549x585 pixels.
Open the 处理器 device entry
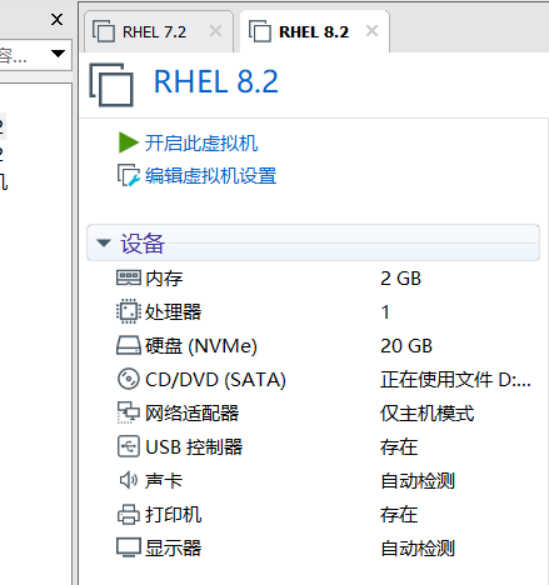pos(173,312)
